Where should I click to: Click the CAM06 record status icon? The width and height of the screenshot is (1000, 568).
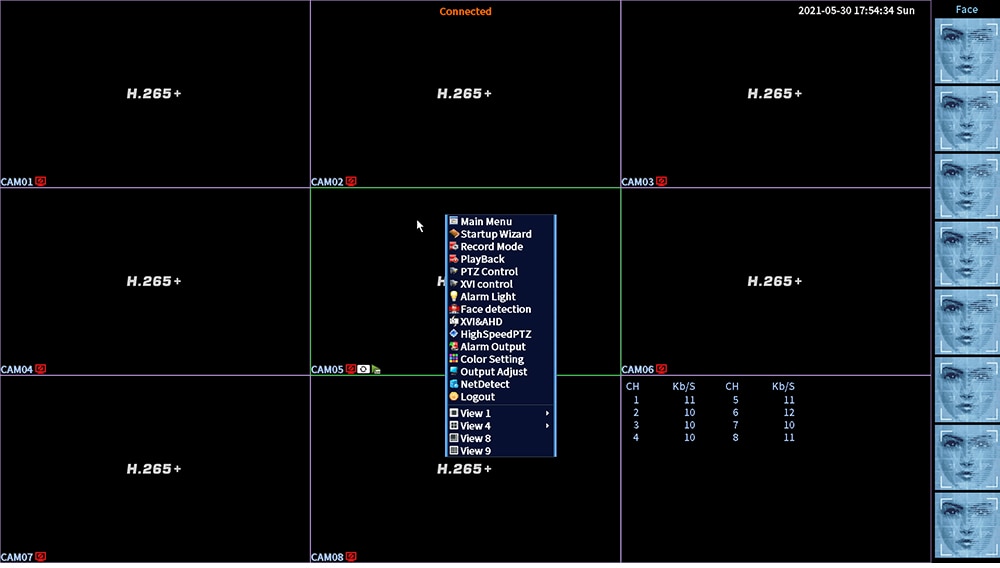[661, 369]
